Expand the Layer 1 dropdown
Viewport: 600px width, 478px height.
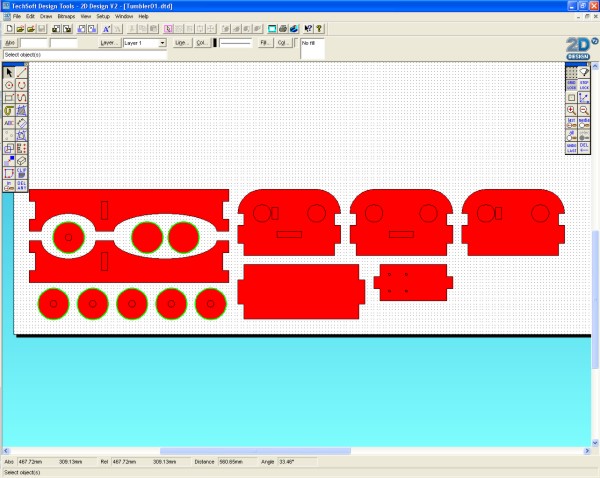(x=162, y=43)
